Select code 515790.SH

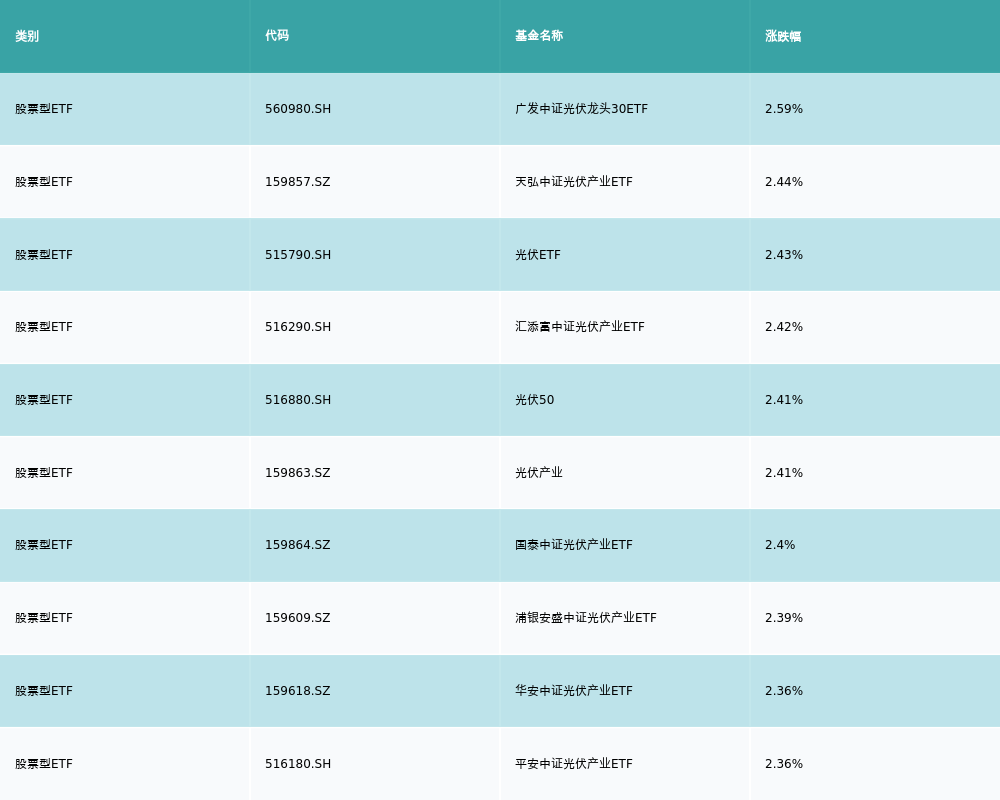coord(298,255)
